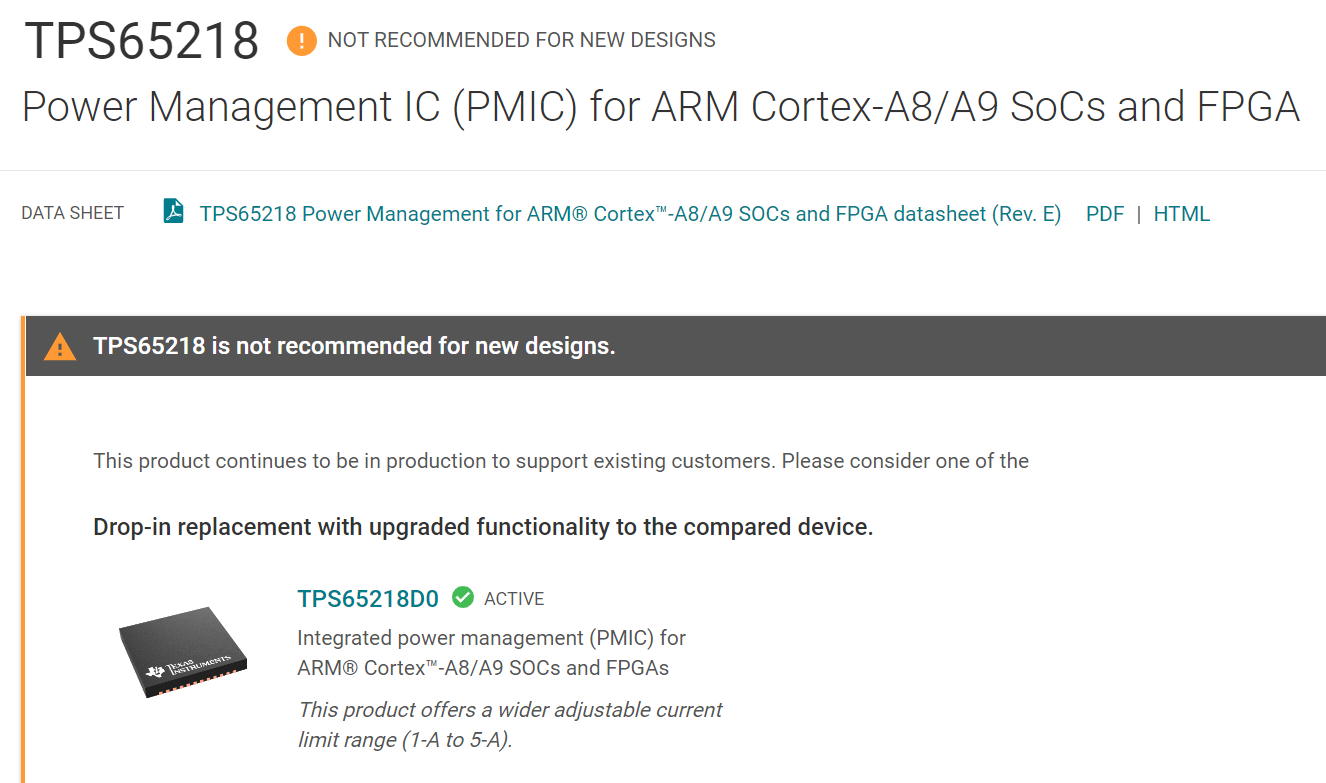1326x783 pixels.
Task: Click the banner text about not recommended designs
Action: [354, 346]
